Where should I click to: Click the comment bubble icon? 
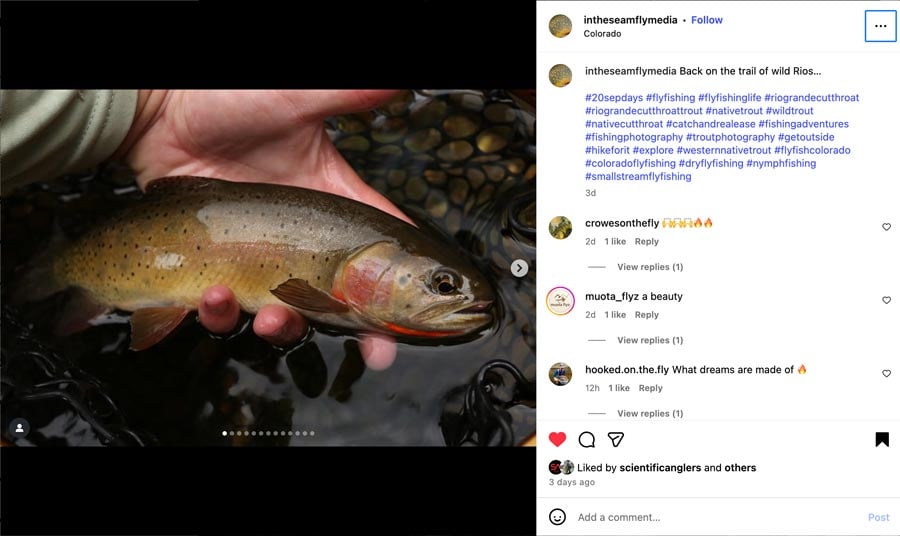[x=587, y=439]
